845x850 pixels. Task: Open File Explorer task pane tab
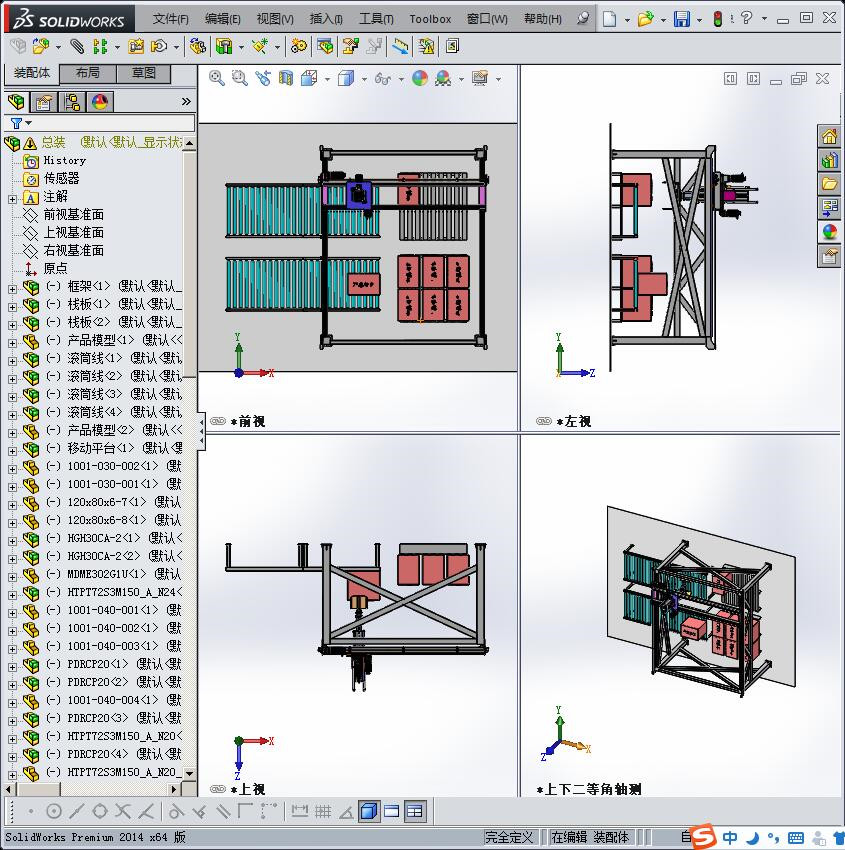tap(829, 184)
